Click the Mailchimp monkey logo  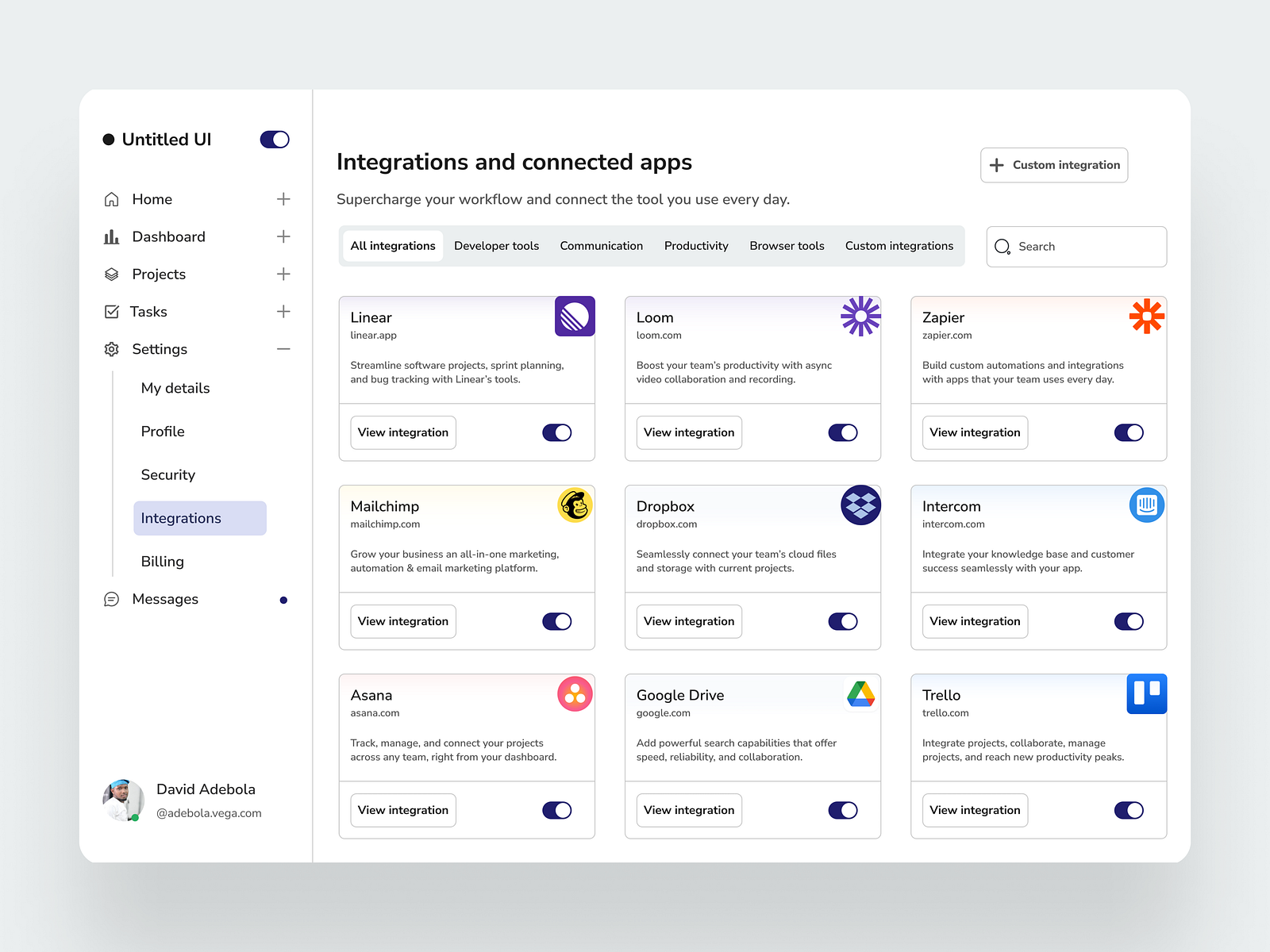point(575,505)
